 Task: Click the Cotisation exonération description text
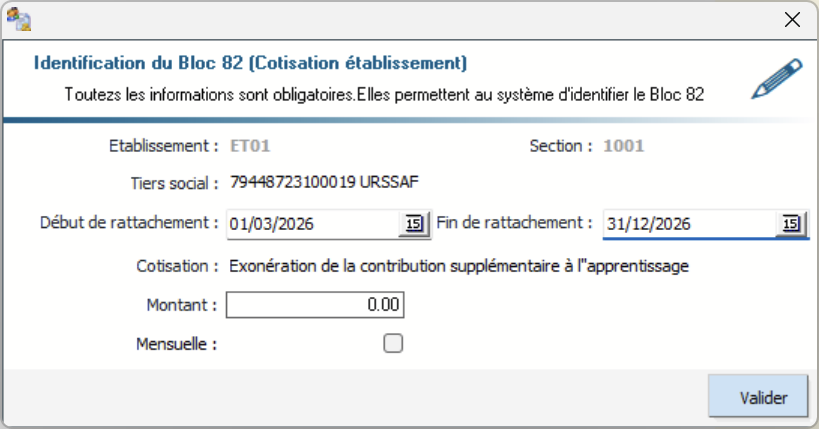[x=460, y=267]
